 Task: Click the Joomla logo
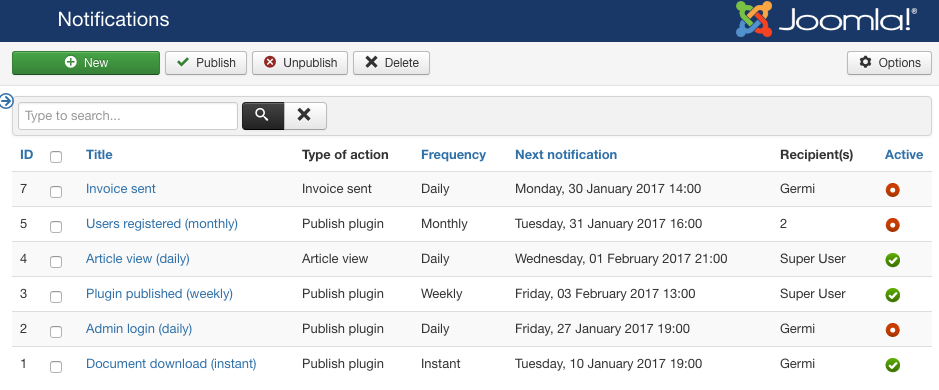click(826, 20)
